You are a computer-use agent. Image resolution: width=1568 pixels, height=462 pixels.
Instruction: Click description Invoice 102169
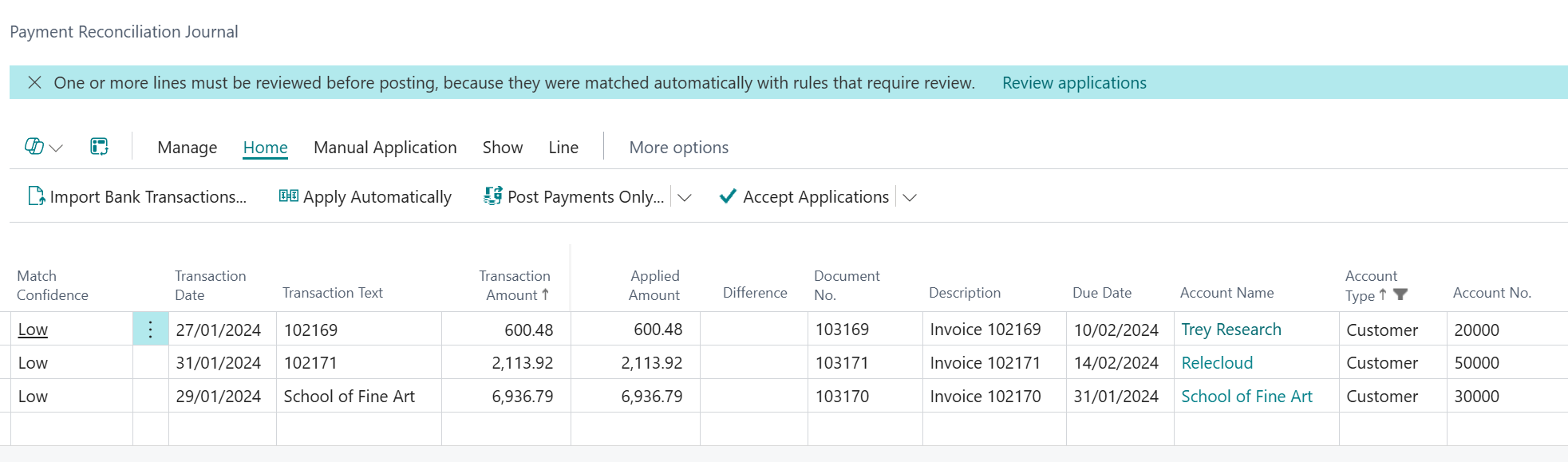(x=994, y=330)
